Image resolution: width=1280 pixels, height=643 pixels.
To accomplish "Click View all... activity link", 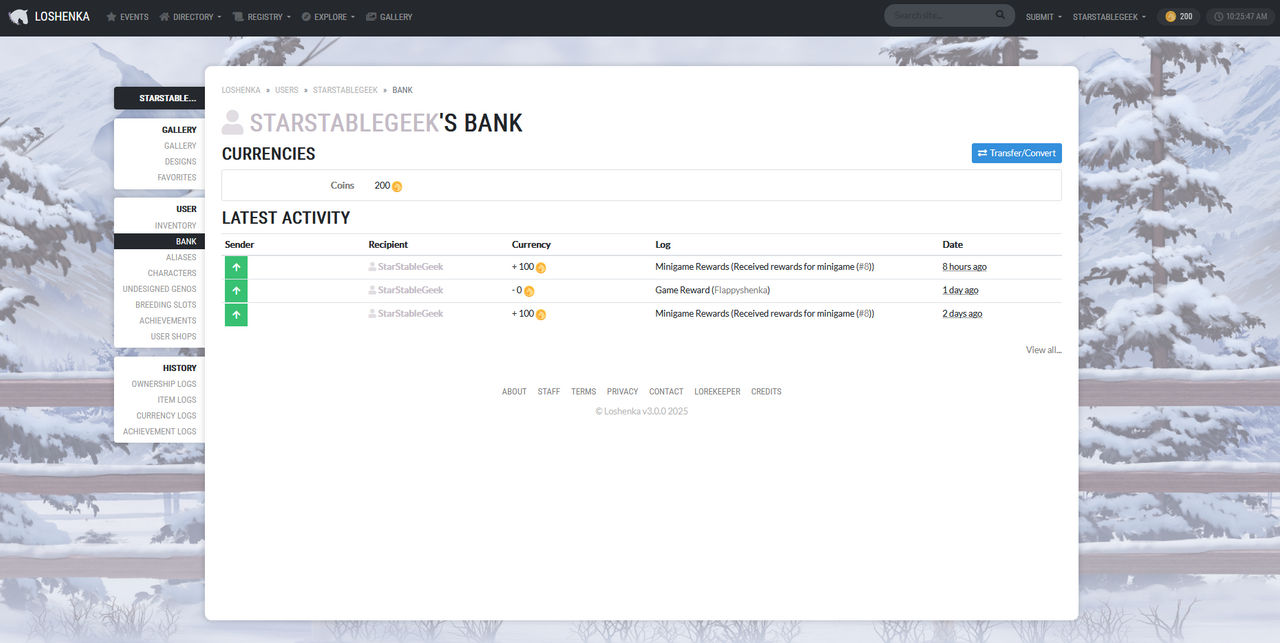I will coord(1044,350).
